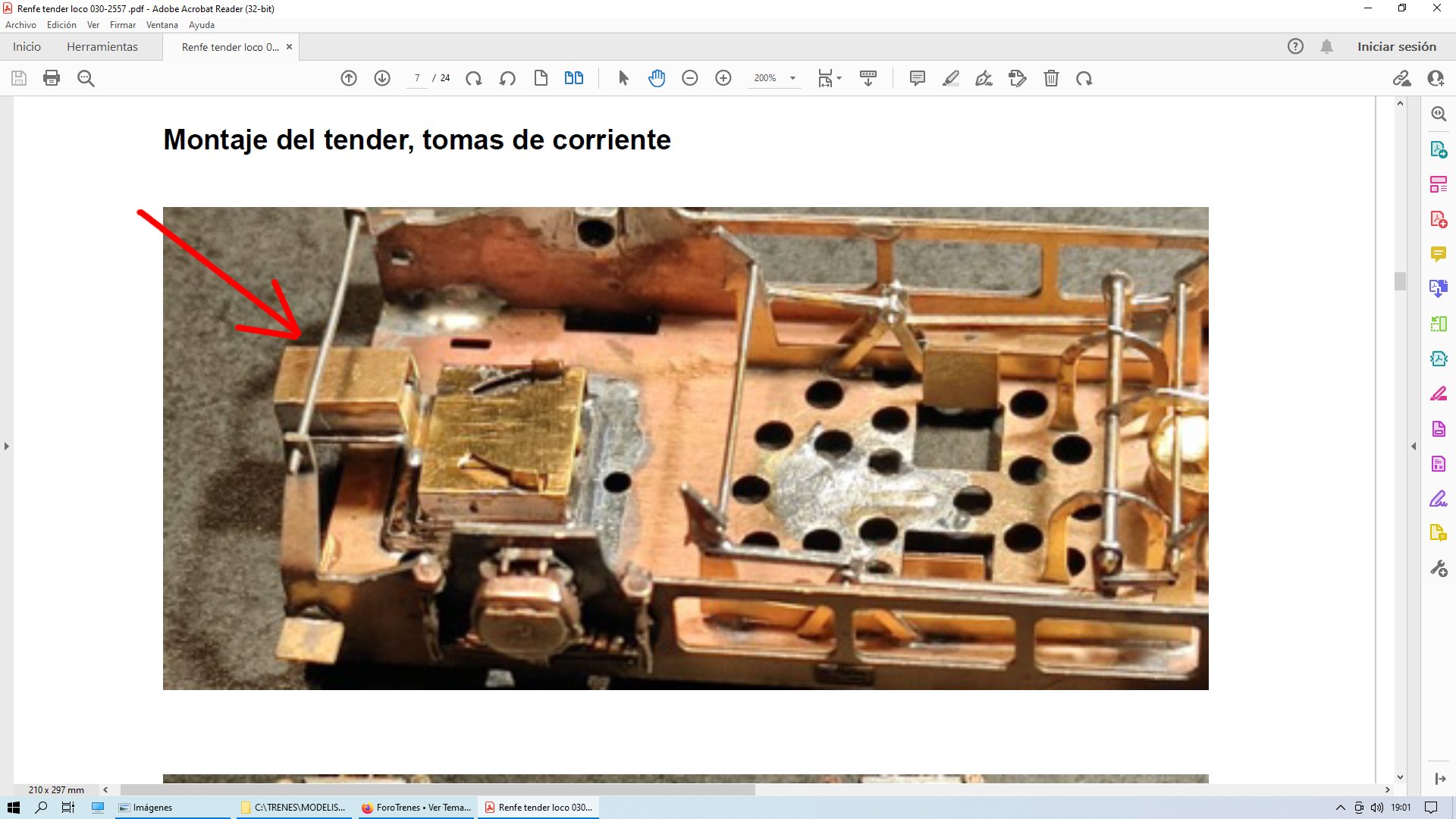Click vertical scrollbar up arrow
The image size is (1456, 819).
1400,103
